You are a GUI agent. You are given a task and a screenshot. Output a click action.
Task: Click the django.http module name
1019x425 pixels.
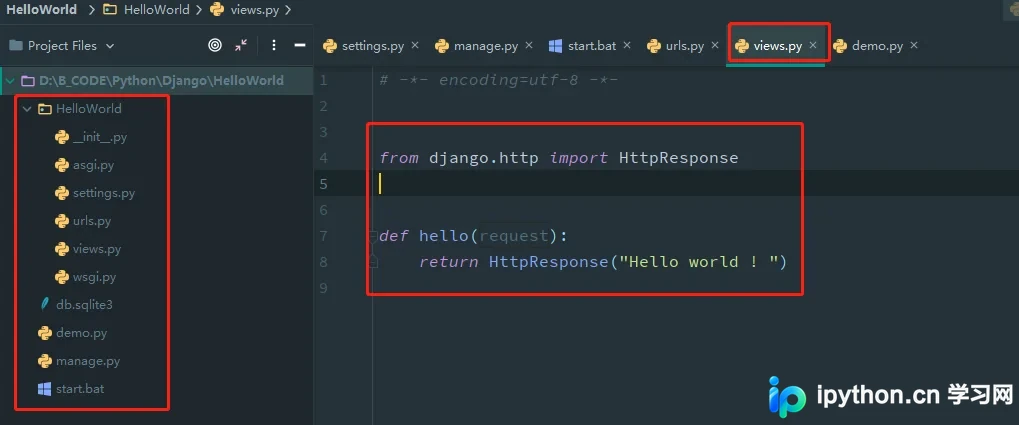pyautogui.click(x=484, y=158)
